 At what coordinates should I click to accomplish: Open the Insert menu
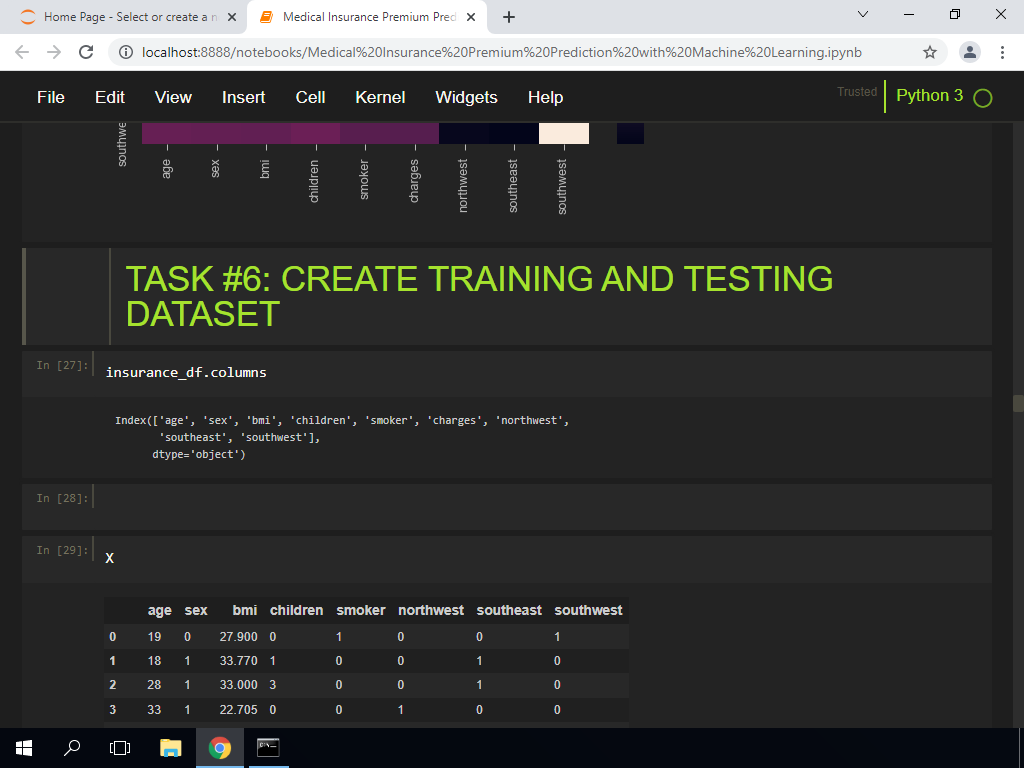click(x=244, y=97)
